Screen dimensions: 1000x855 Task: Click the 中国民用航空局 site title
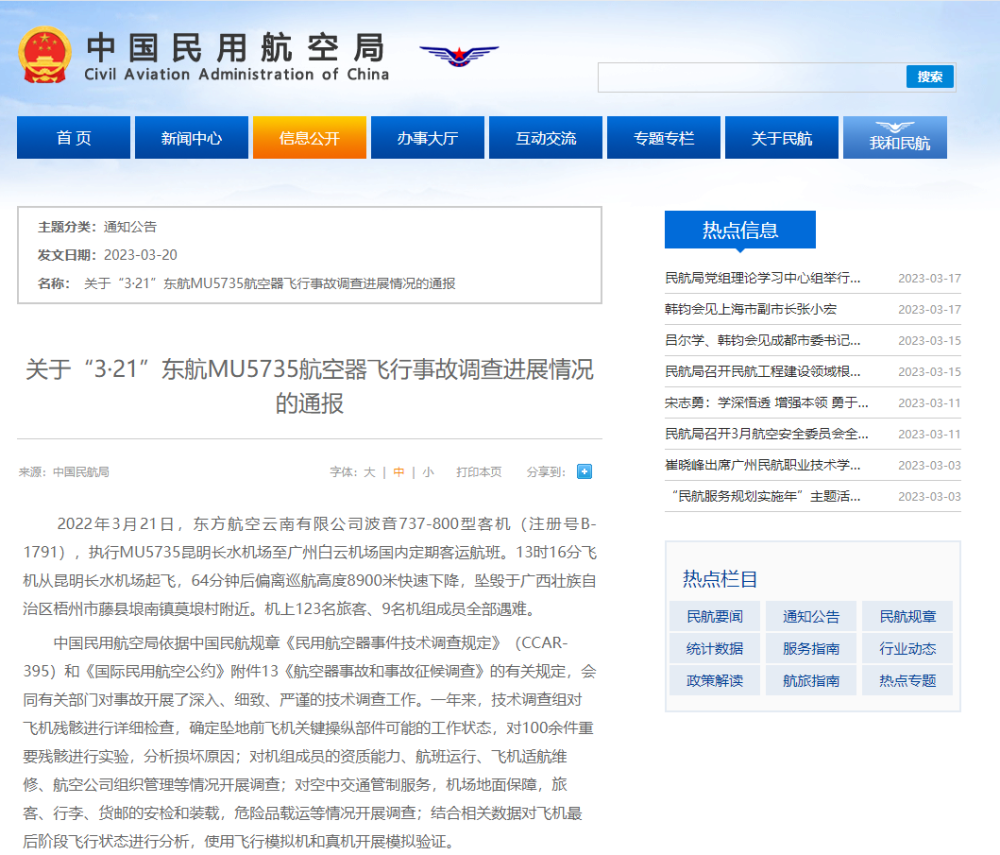tap(236, 48)
